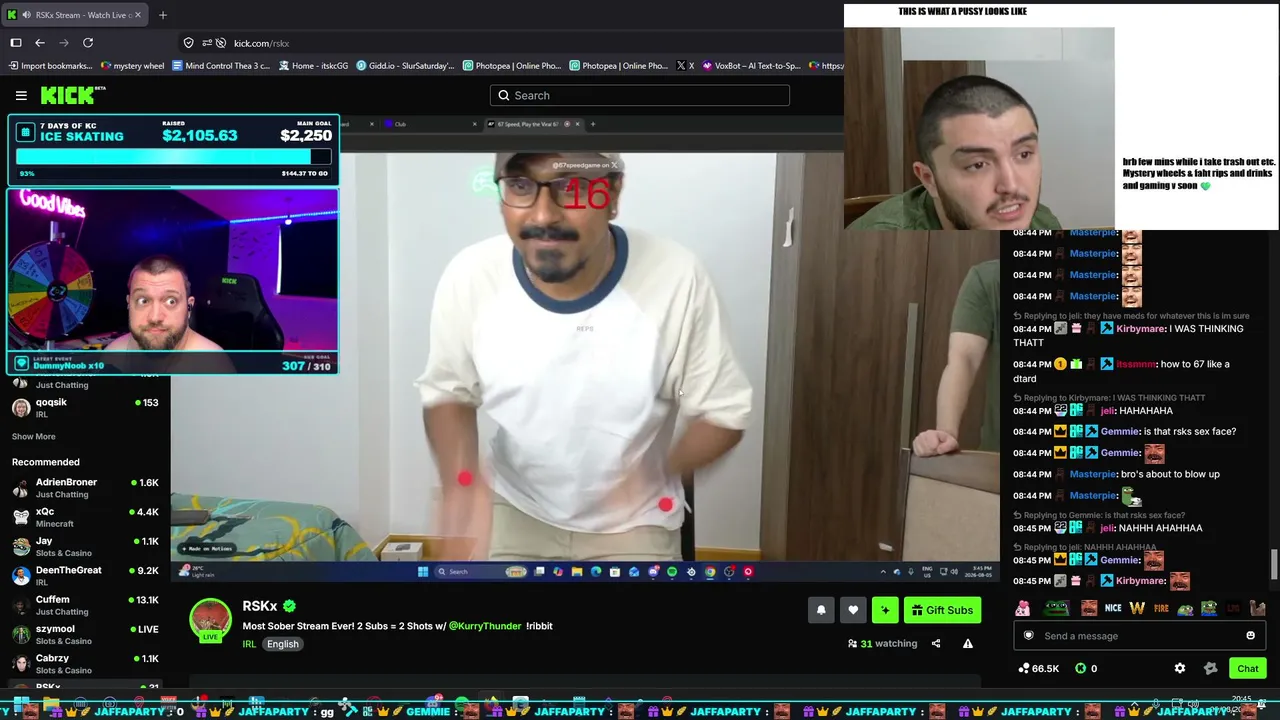This screenshot has width=1280, height=720.
Task: Select the RSKx Stream browser tab
Action: pos(75,15)
